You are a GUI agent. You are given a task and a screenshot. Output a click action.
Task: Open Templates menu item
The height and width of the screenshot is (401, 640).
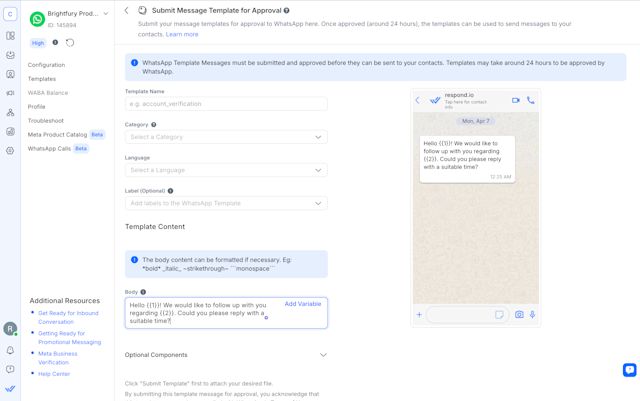click(x=42, y=79)
